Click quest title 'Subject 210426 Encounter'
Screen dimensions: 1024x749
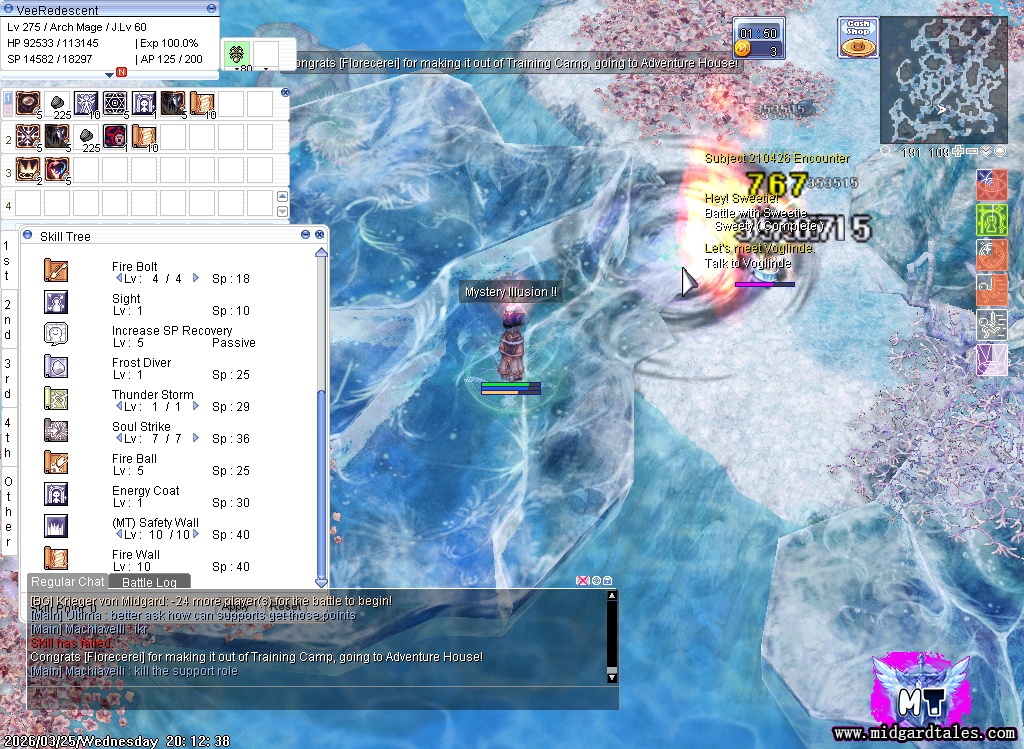click(x=777, y=158)
